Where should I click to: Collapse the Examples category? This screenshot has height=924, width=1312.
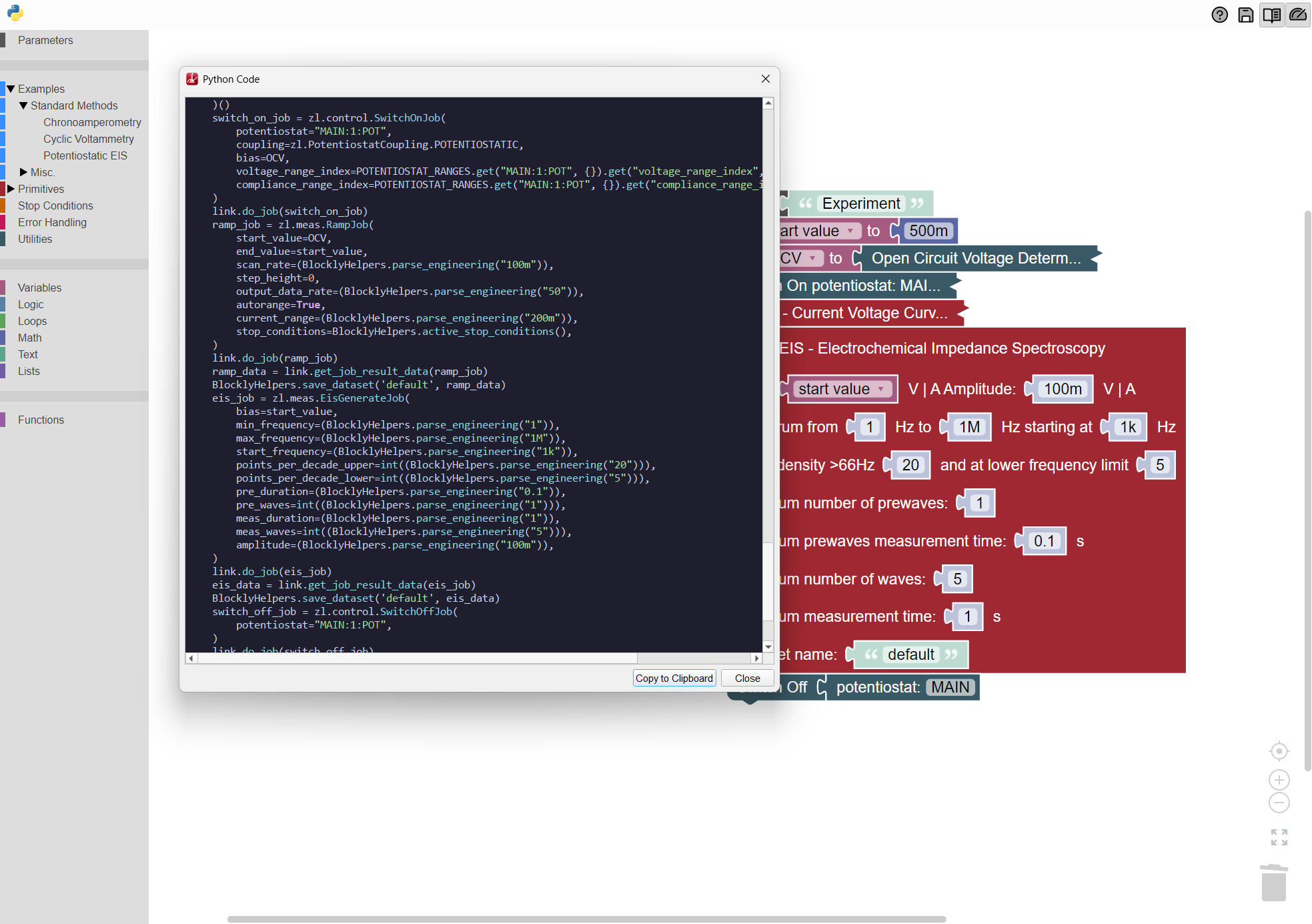(11, 89)
